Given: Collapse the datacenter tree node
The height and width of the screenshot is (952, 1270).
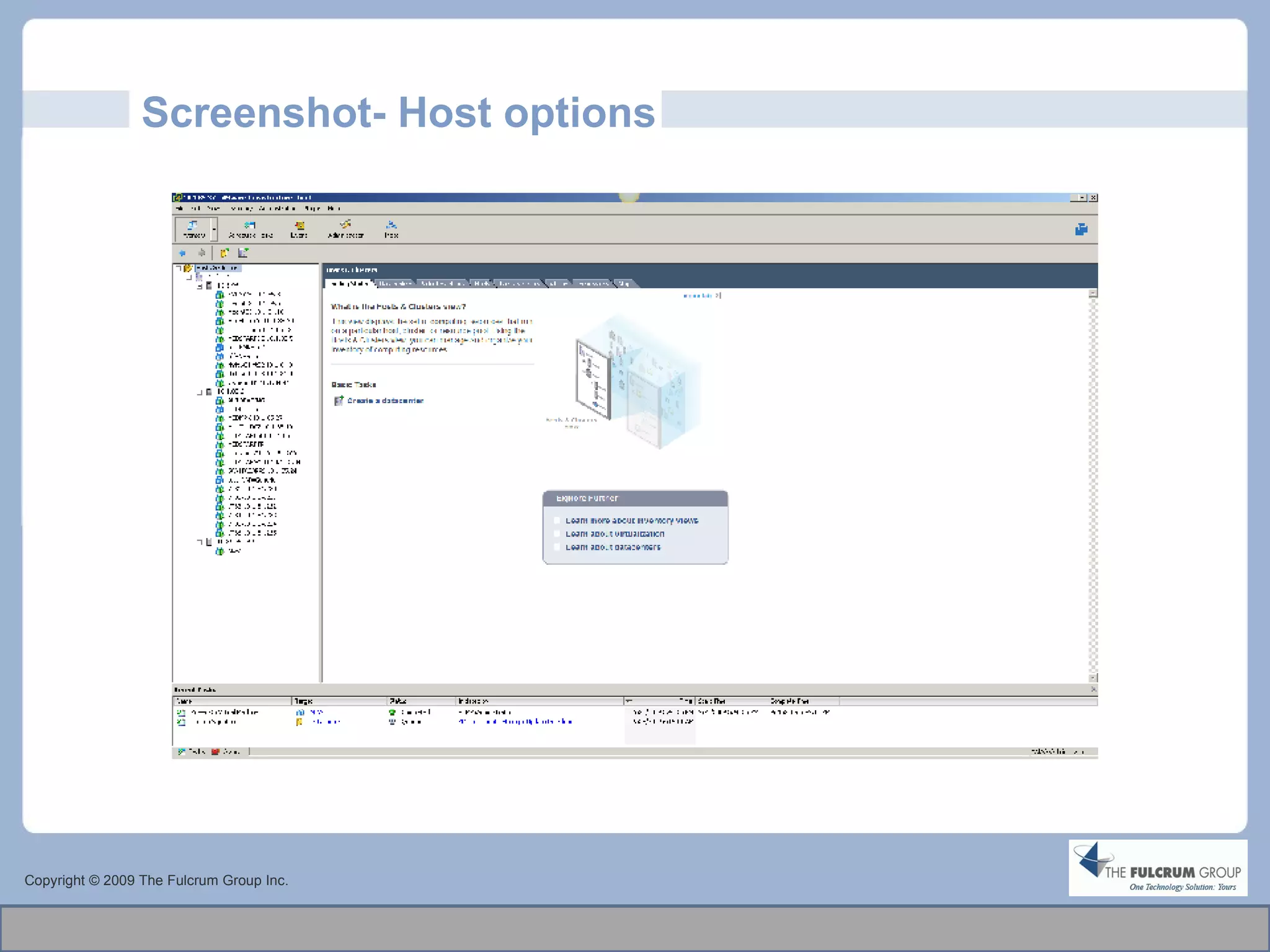Looking at the screenshot, I should pos(189,277).
